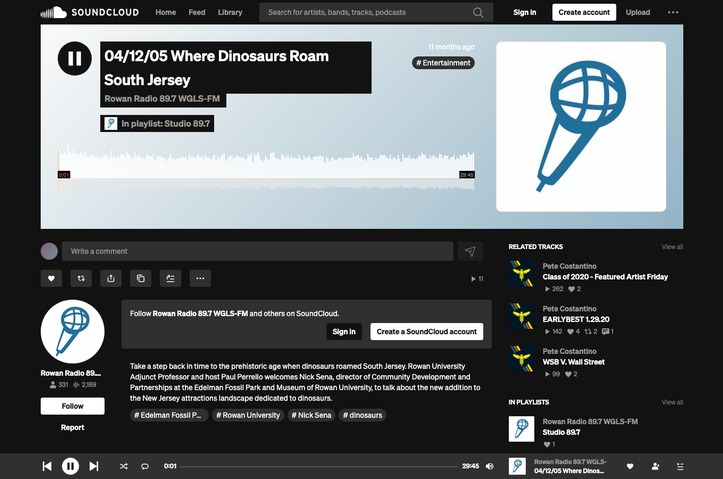Toggle repeat in the player bar
The height and width of the screenshot is (479, 723).
[x=145, y=466]
